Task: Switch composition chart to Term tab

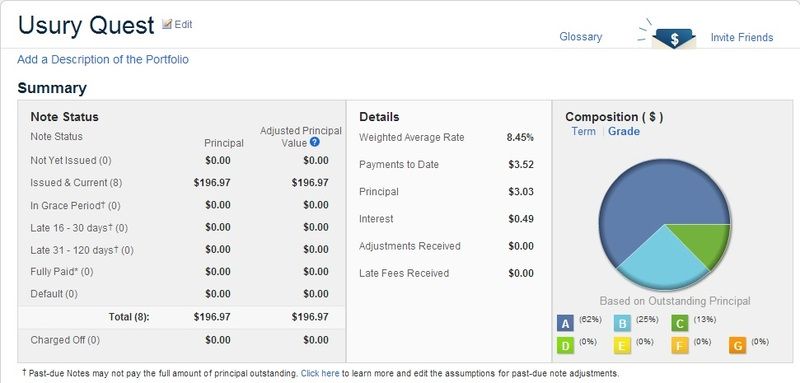Action: (x=583, y=131)
